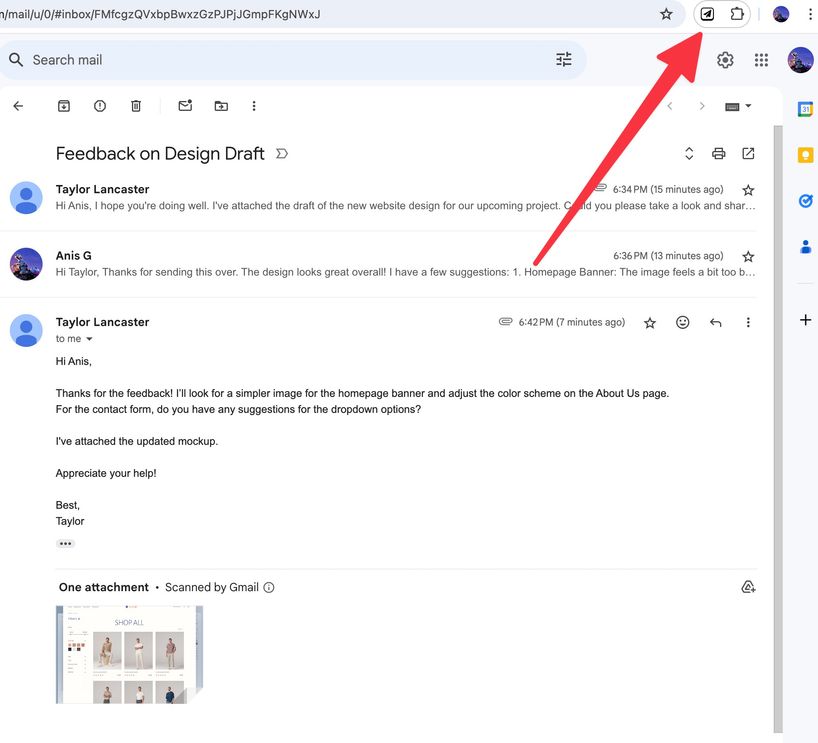Select the Report spam icon

coord(99,105)
